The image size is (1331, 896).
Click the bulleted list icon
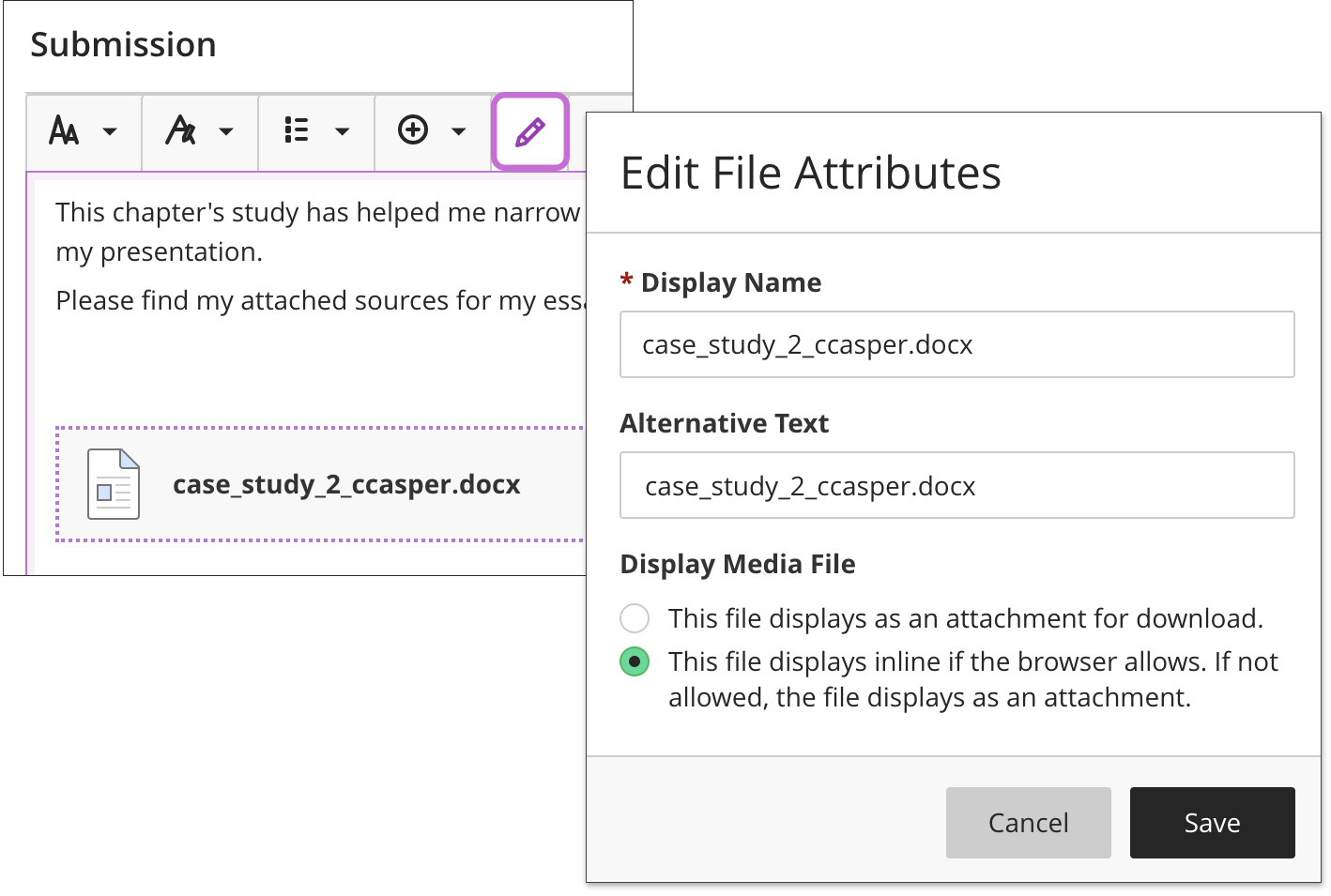[297, 130]
